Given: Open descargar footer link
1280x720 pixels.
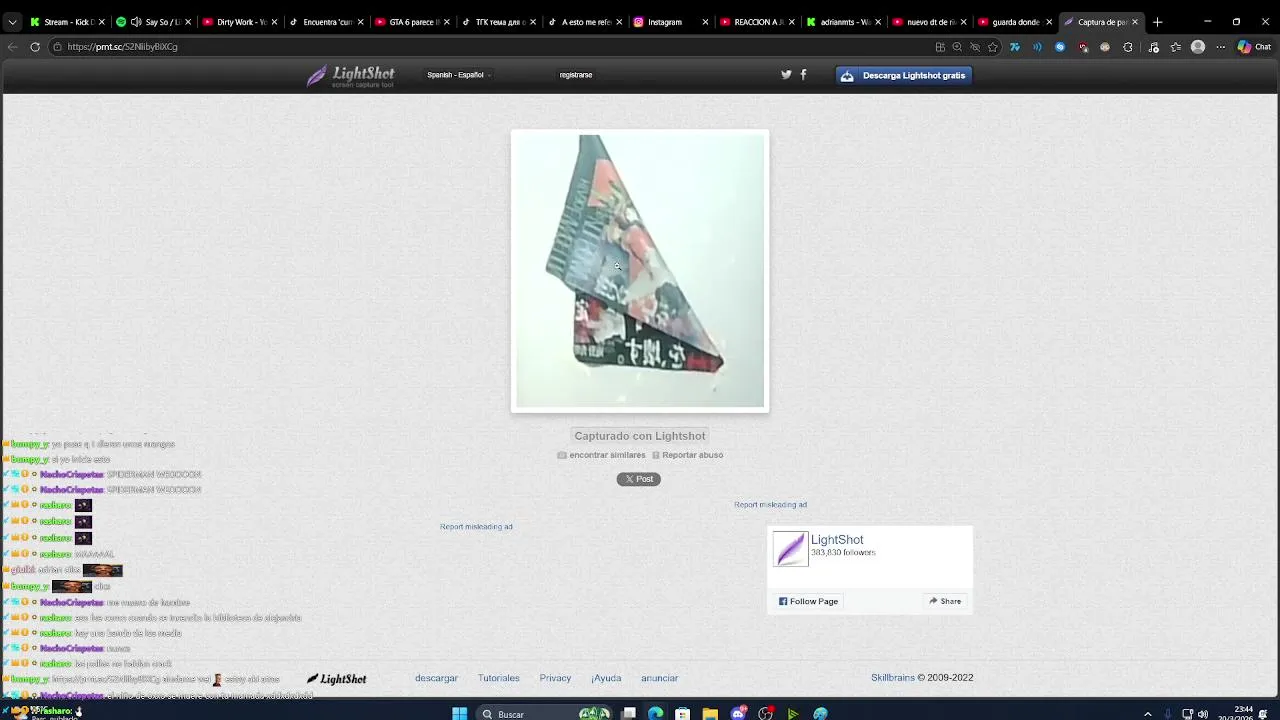Looking at the screenshot, I should click(436, 678).
